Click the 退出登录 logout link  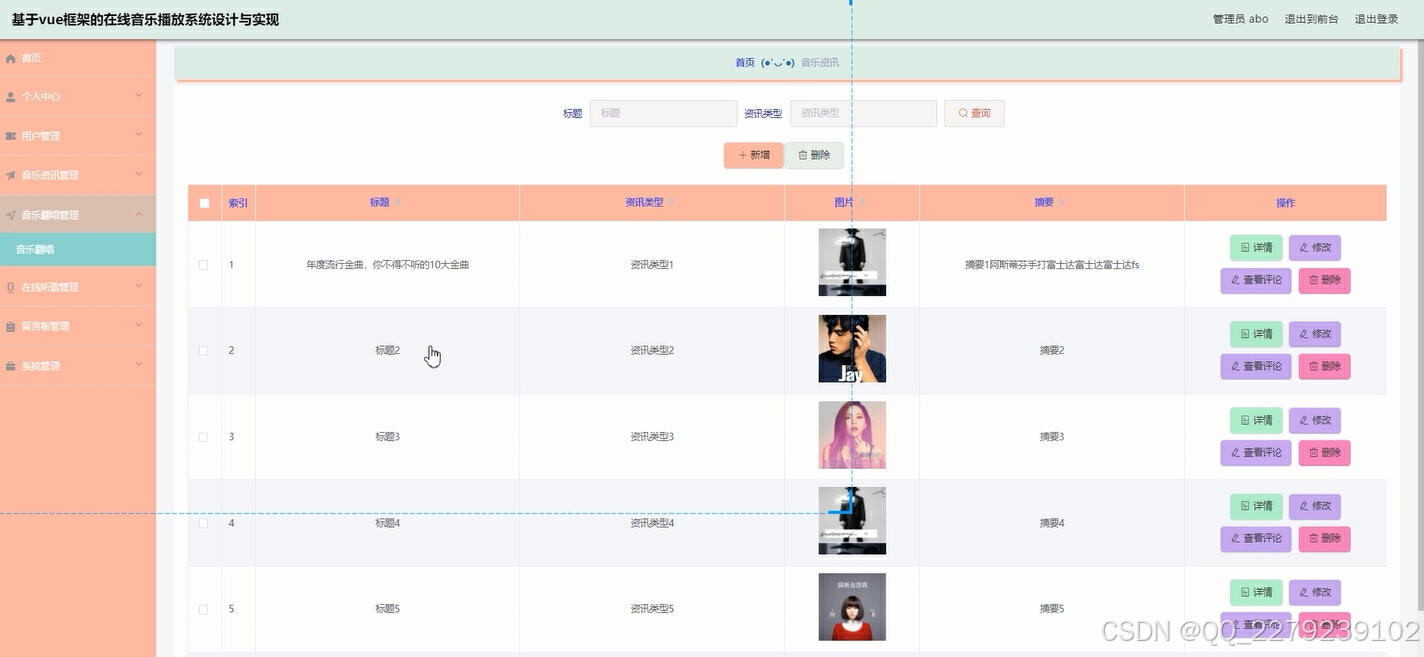coord(1376,19)
